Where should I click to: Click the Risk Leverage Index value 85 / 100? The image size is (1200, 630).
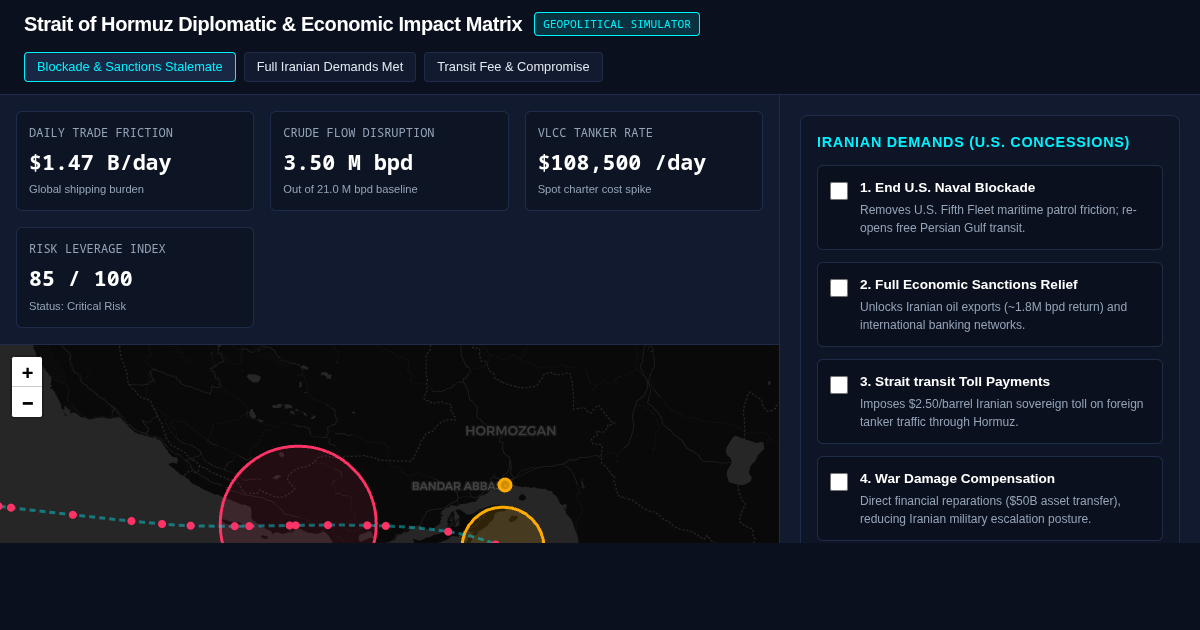(81, 279)
